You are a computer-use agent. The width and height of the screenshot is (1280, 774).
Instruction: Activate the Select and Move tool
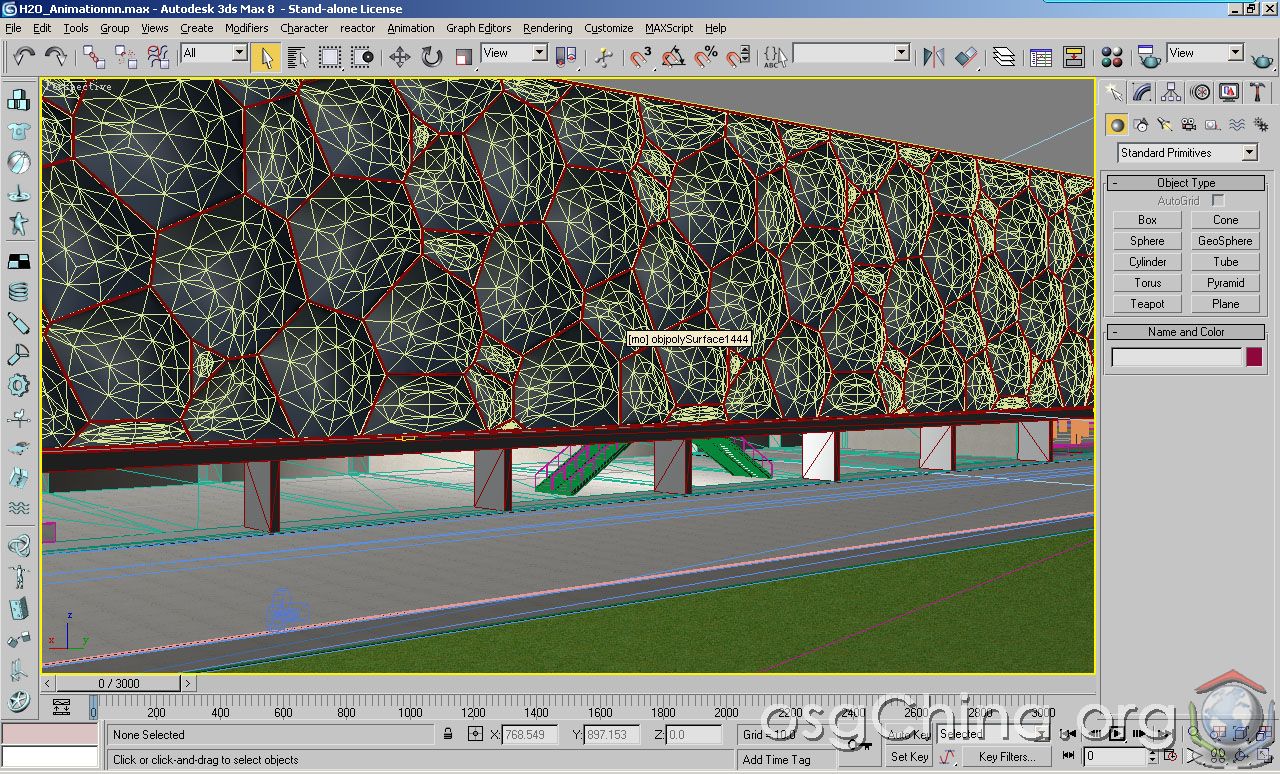click(400, 56)
